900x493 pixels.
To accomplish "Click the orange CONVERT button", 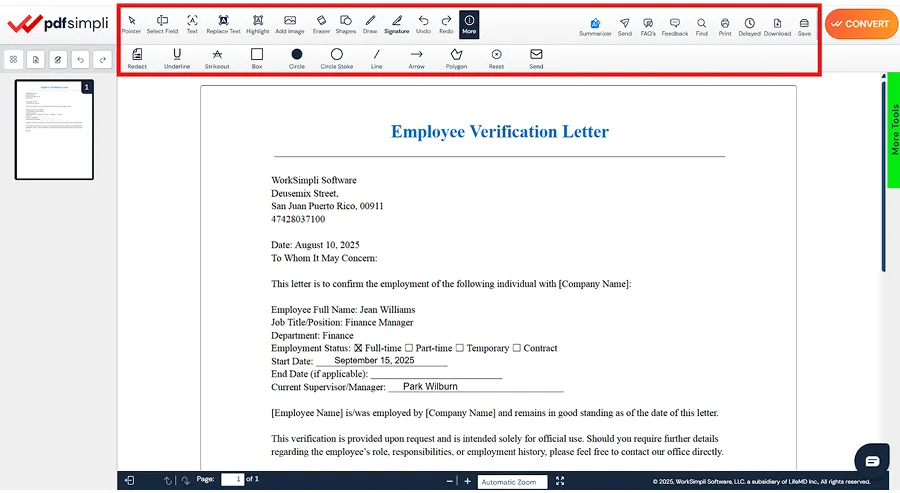I will (x=861, y=23).
